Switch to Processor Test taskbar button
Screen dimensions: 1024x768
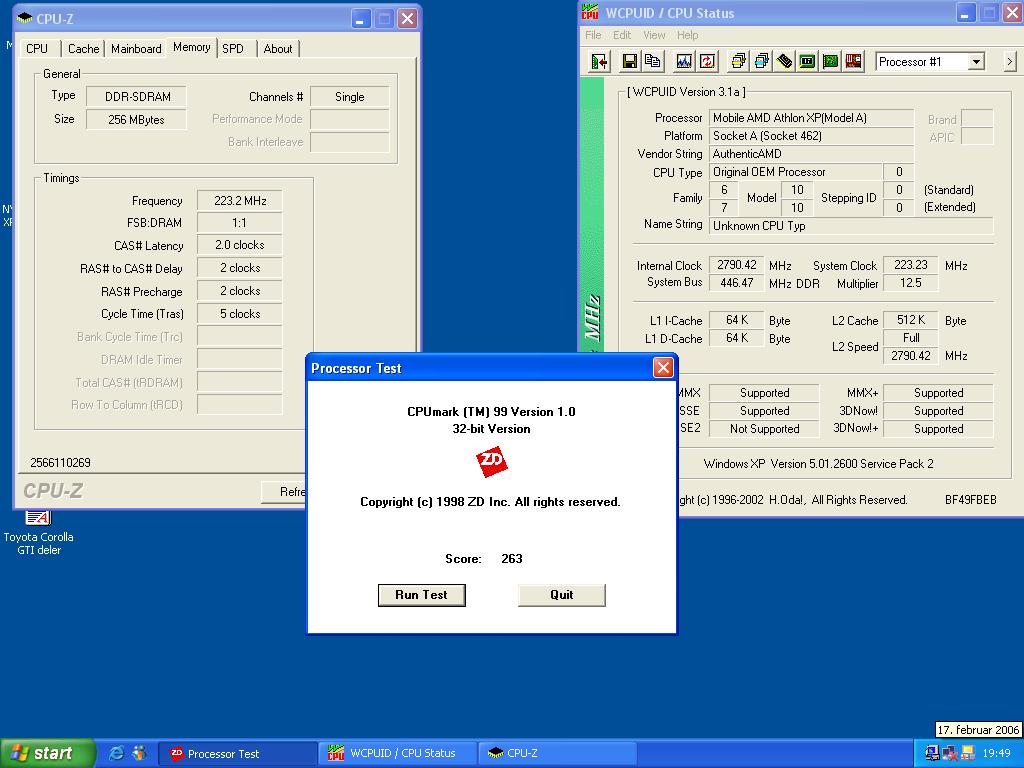(x=238, y=753)
